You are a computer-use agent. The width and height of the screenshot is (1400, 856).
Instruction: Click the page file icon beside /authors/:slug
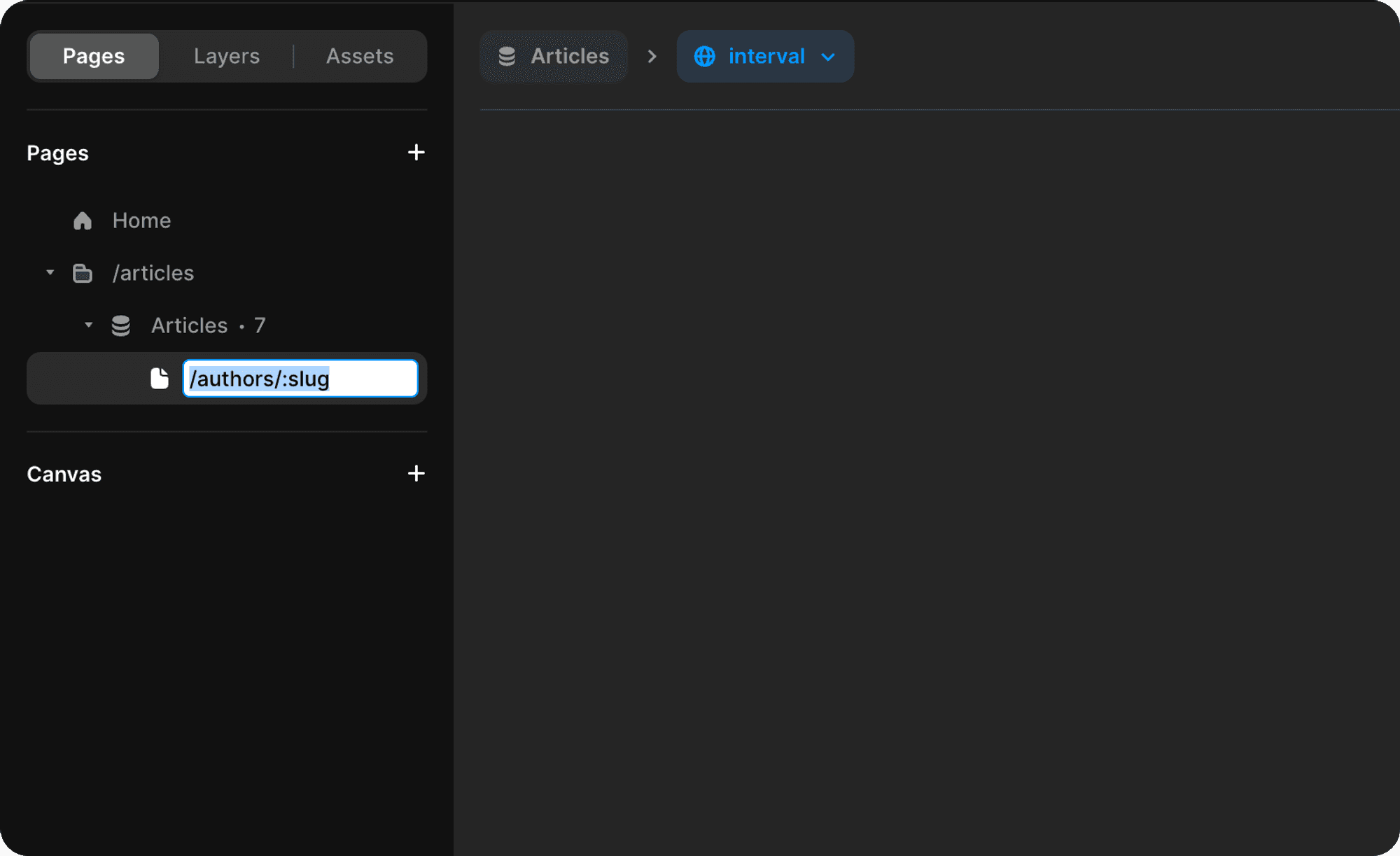(x=160, y=379)
